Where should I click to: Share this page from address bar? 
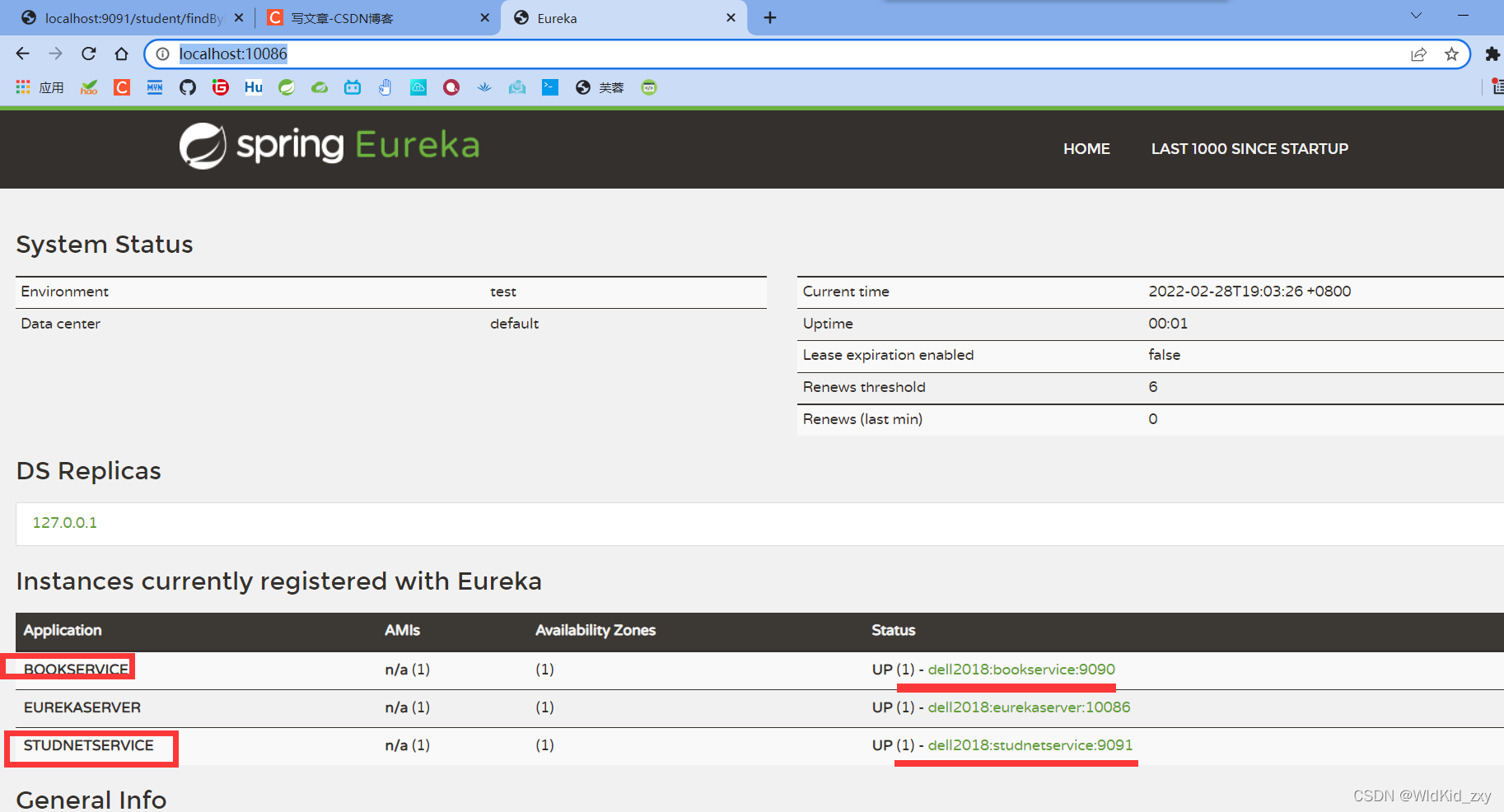coord(1418,54)
